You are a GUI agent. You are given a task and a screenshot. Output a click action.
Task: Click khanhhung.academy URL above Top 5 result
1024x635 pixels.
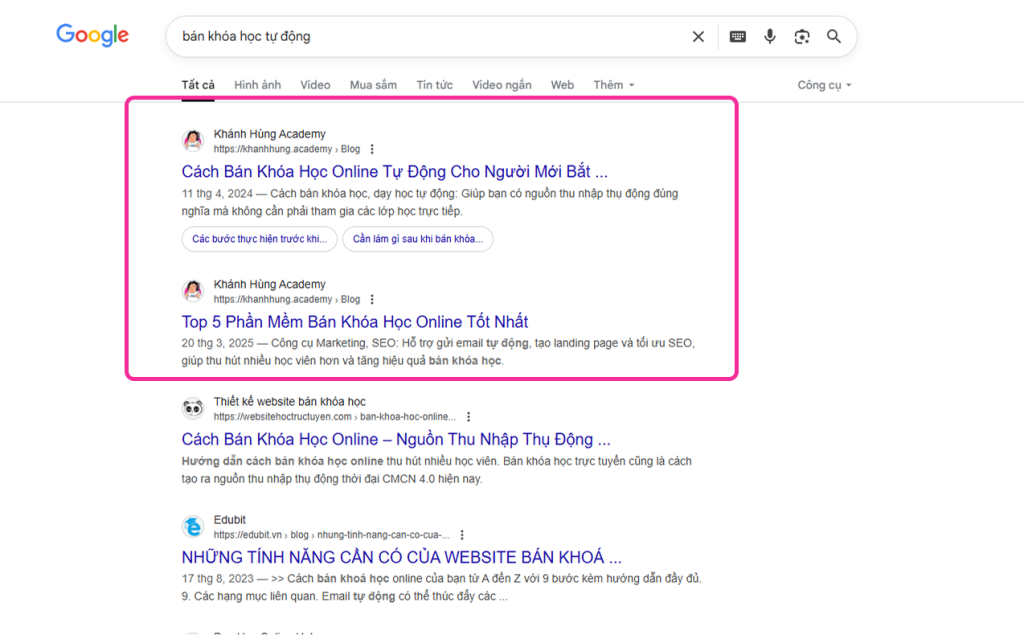[287, 299]
